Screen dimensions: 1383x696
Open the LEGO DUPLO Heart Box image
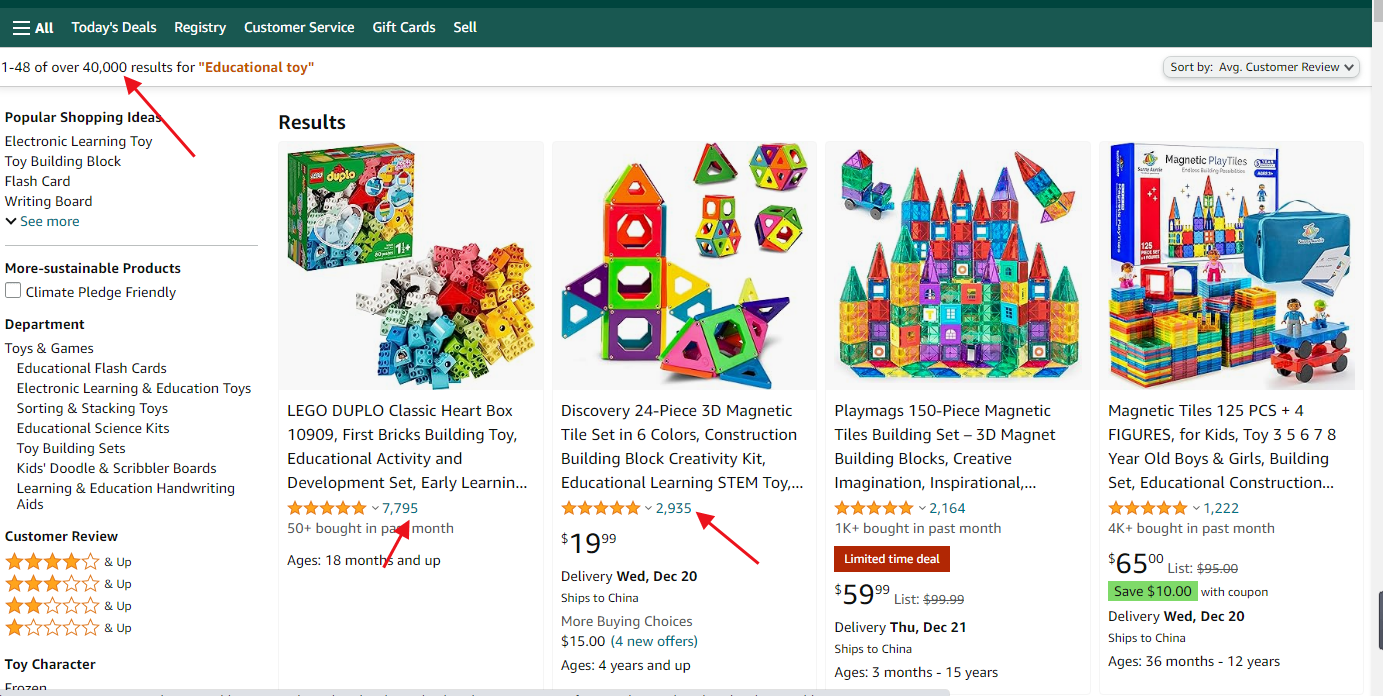click(411, 265)
